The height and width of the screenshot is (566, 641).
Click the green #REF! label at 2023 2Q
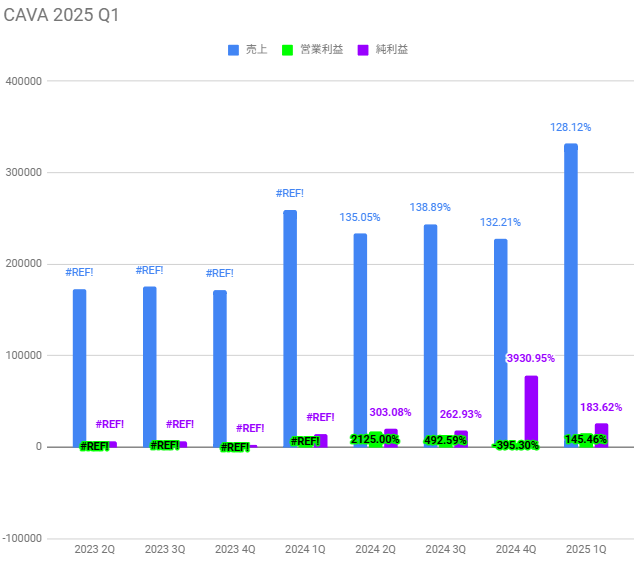[94, 446]
